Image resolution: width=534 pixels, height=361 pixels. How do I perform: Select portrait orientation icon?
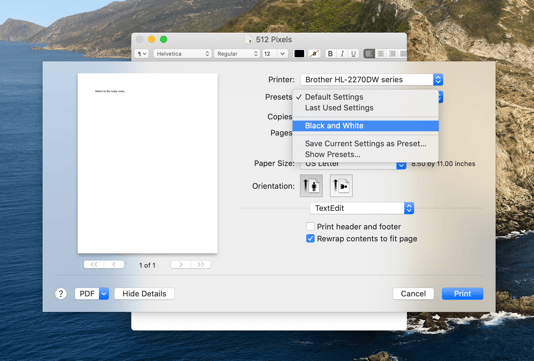click(311, 186)
